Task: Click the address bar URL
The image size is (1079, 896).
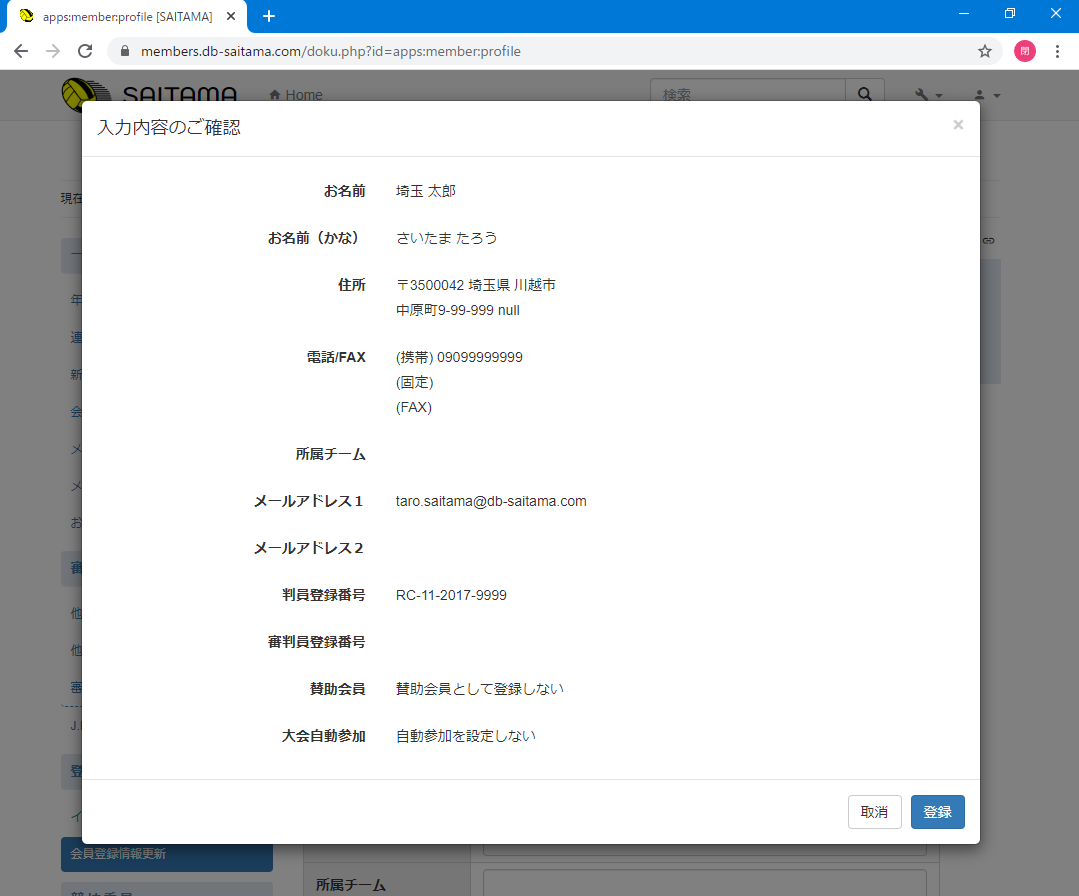Action: [330, 51]
